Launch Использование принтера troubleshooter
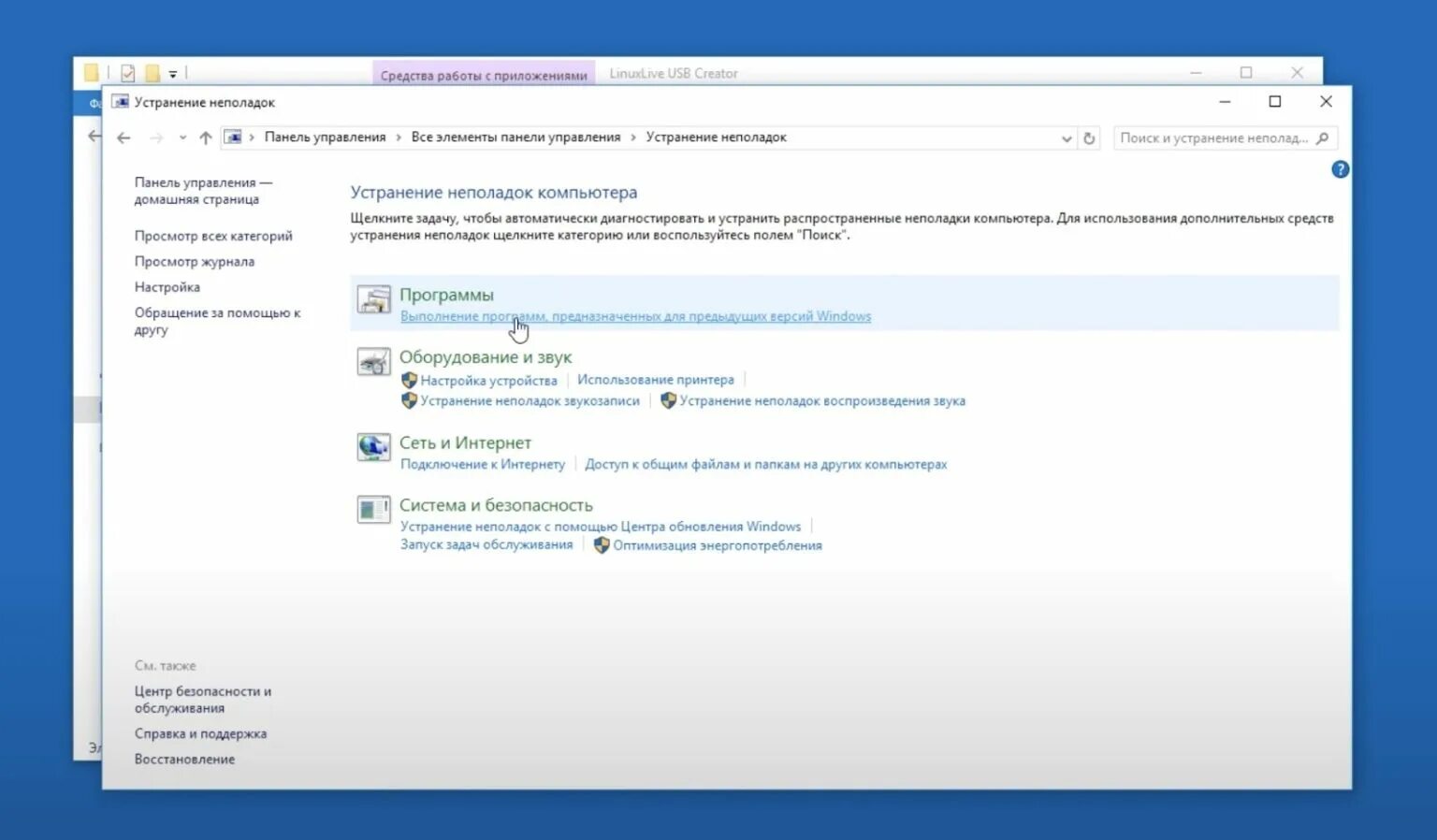1437x840 pixels. point(656,380)
